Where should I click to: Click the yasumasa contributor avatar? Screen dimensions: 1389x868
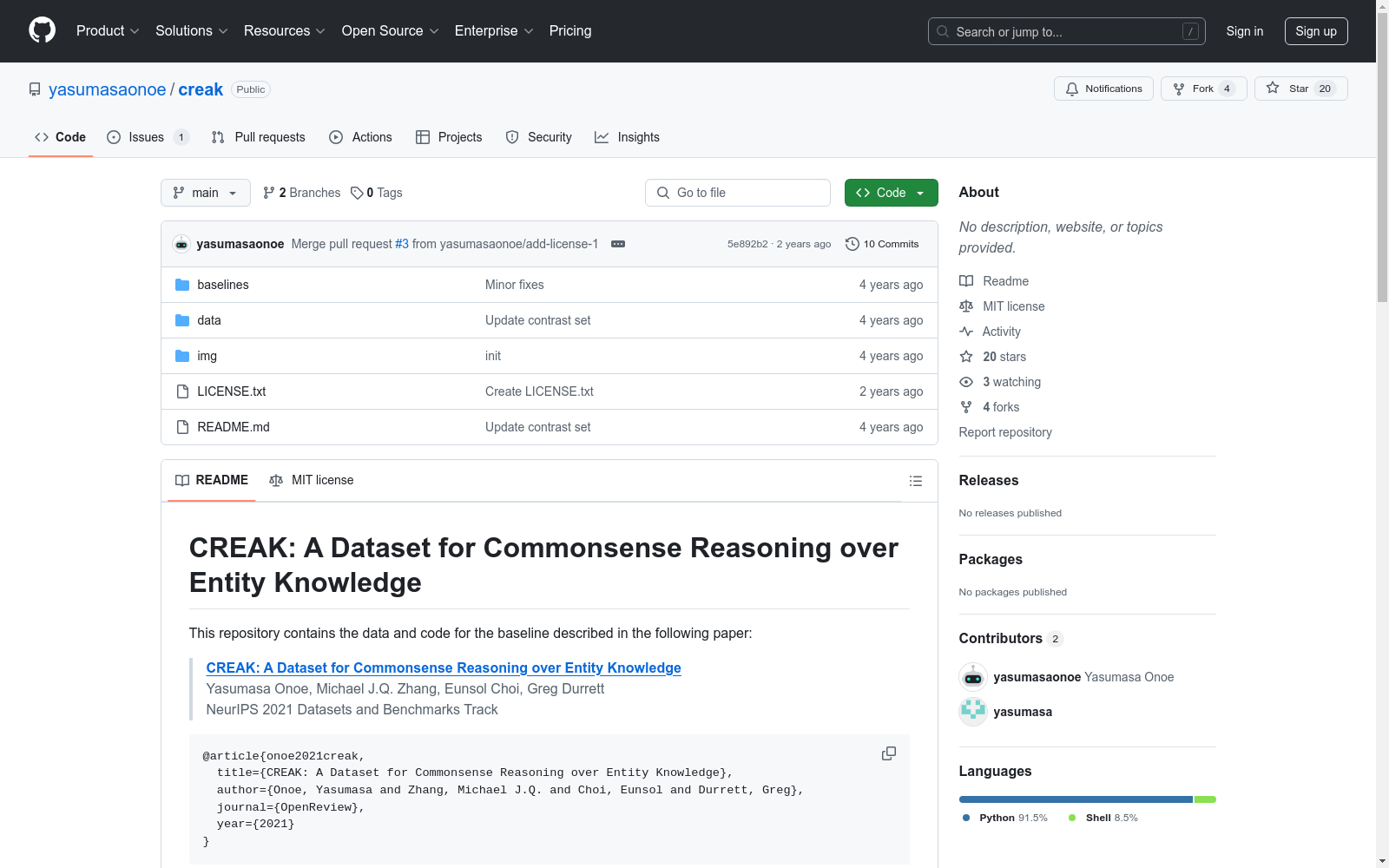coord(973,712)
